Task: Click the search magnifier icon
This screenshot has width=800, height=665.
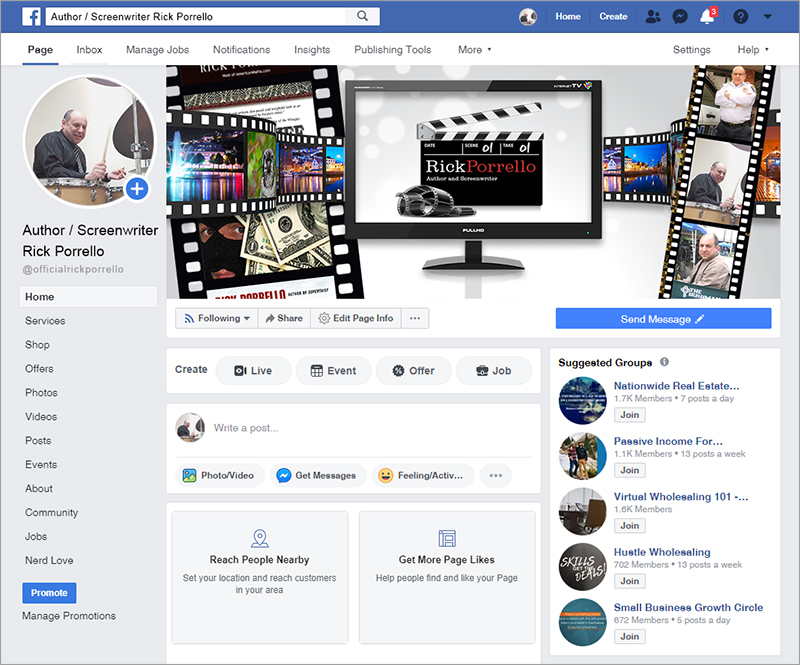Action: coord(361,17)
